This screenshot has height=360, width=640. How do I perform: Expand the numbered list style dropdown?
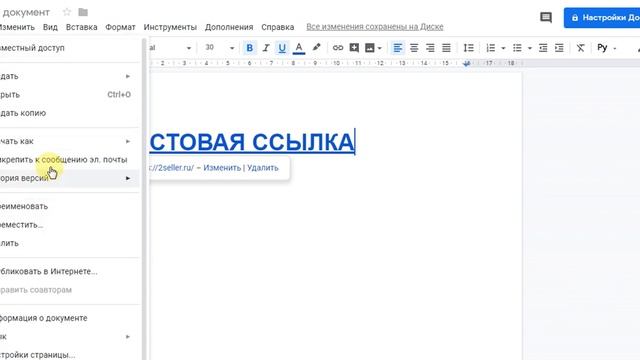point(503,48)
